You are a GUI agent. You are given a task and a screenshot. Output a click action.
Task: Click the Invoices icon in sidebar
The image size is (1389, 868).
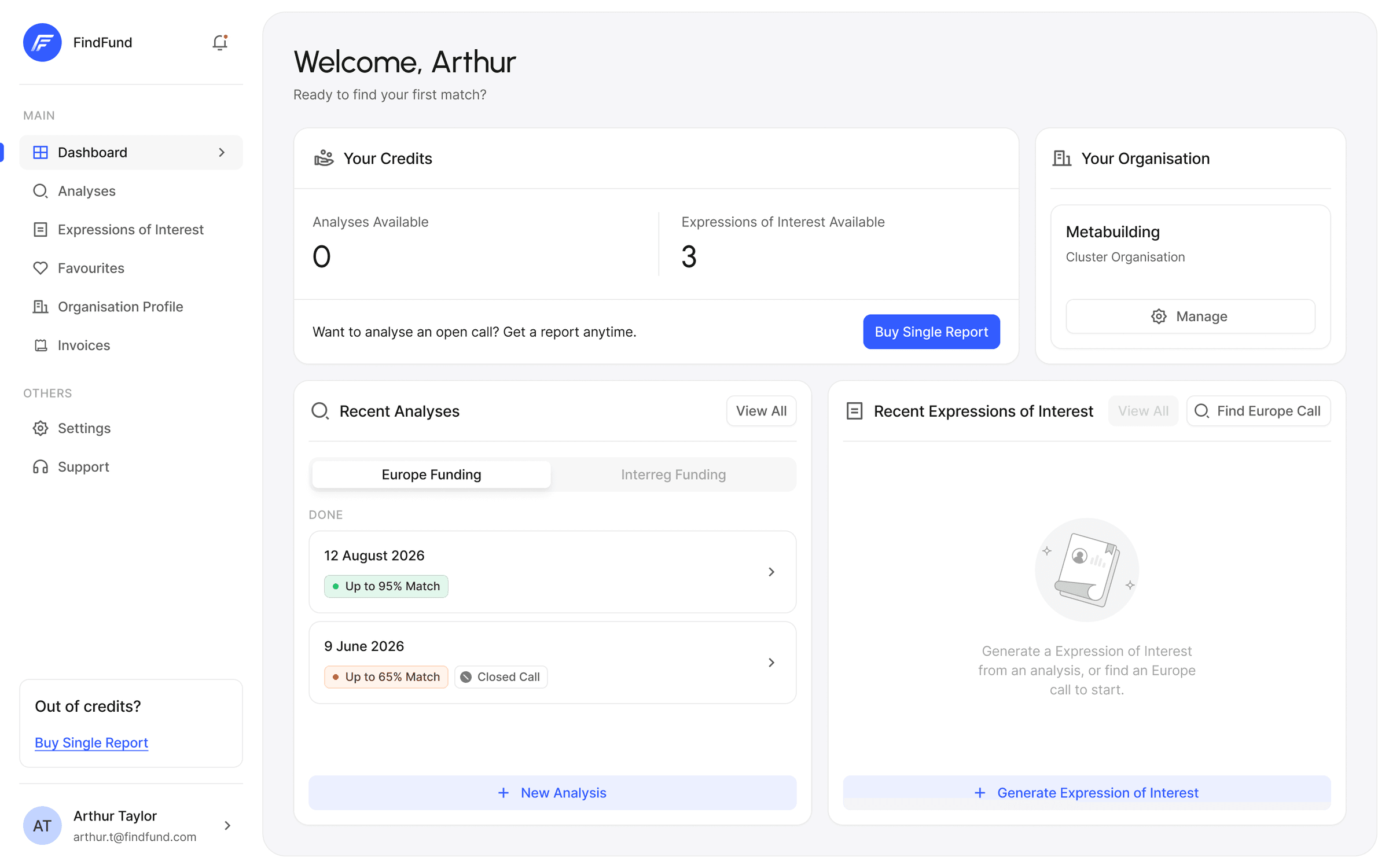[x=41, y=345]
